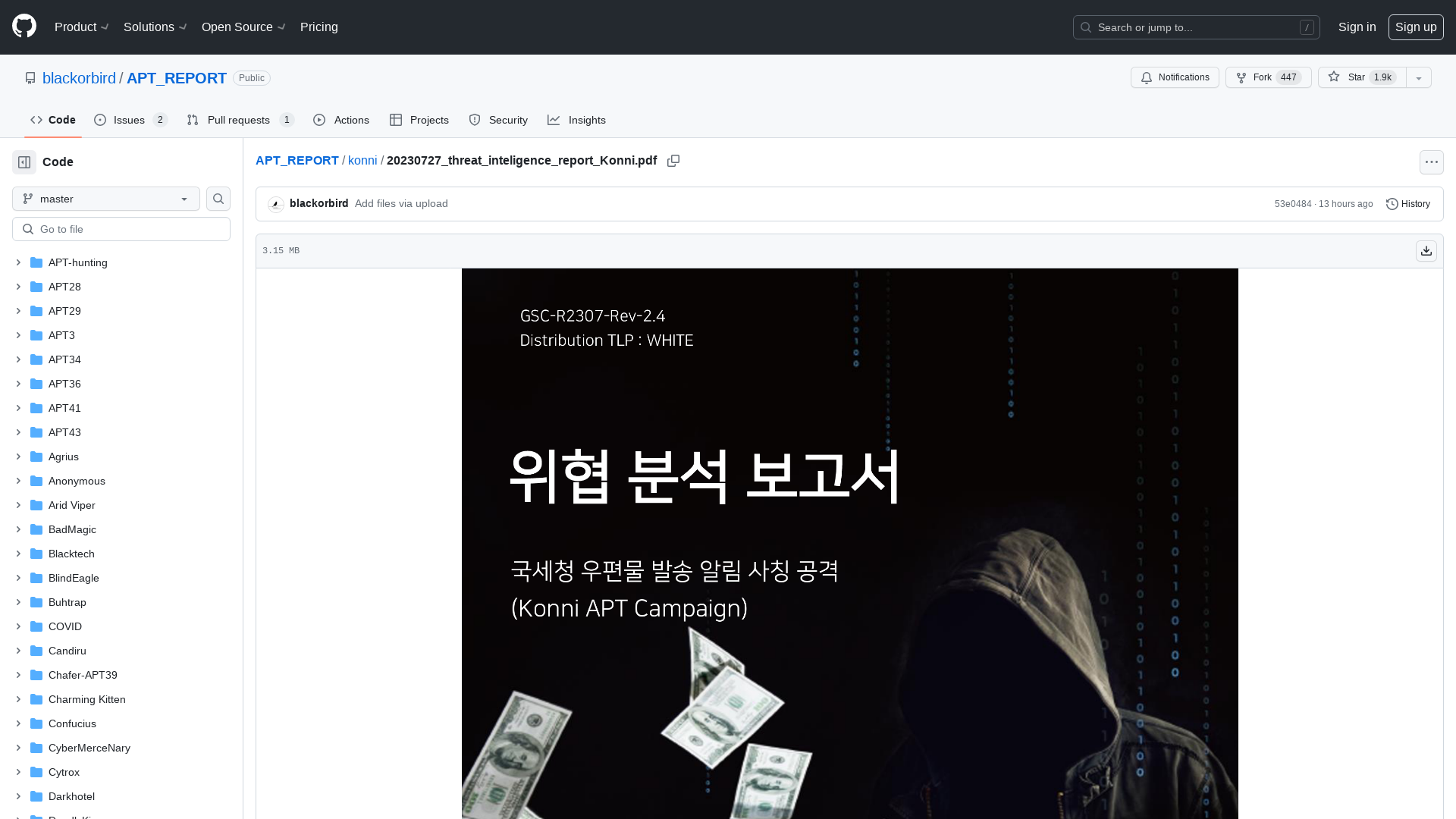Click the Pull requests tab showing count 1

tap(239, 120)
